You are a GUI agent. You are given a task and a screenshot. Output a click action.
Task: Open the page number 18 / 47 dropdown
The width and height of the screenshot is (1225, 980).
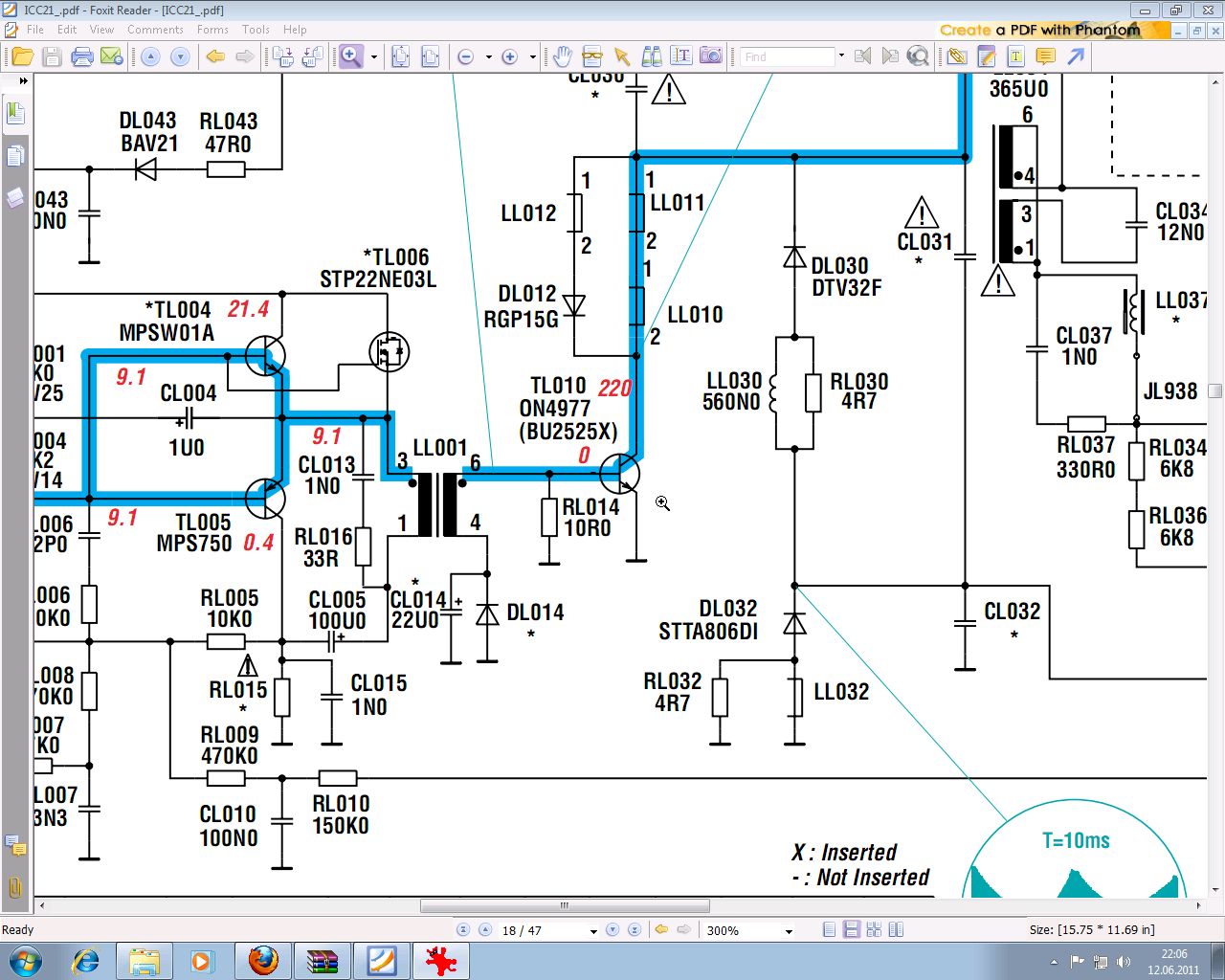pyautogui.click(x=593, y=930)
